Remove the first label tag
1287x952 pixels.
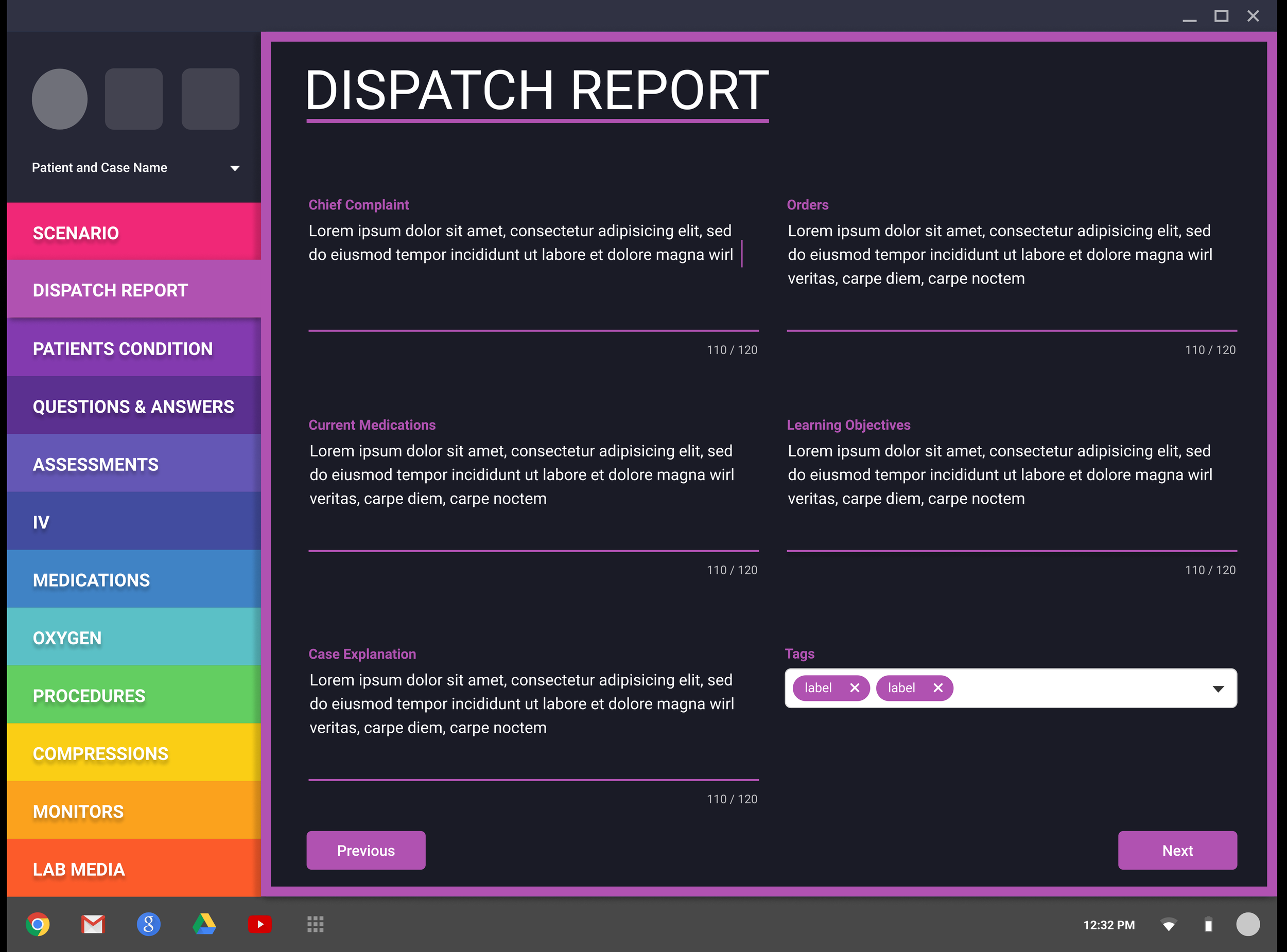click(855, 687)
